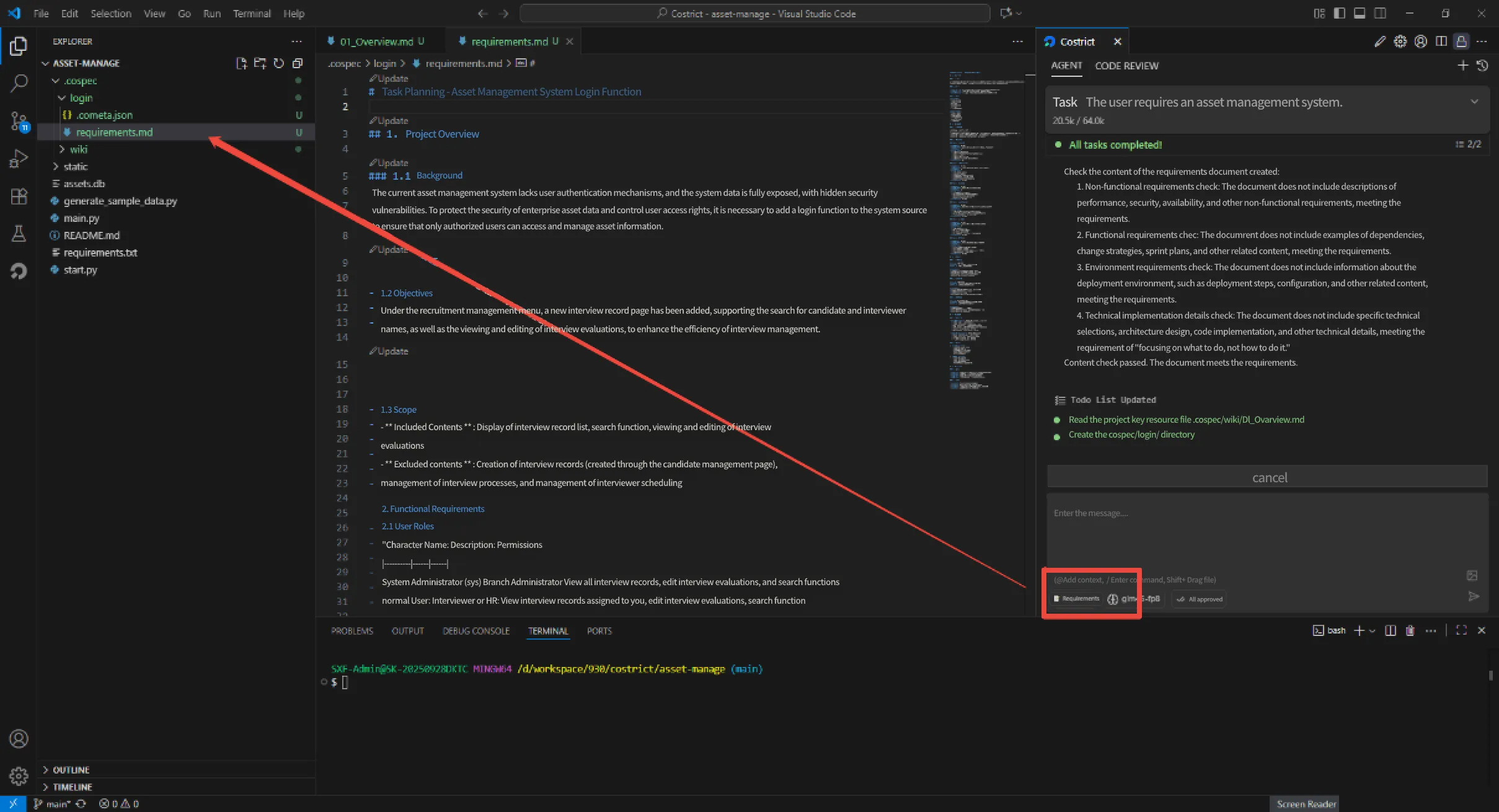Click the pencil icon in Costrict panel header
Screen dimensions: 1499x812
1380,42
